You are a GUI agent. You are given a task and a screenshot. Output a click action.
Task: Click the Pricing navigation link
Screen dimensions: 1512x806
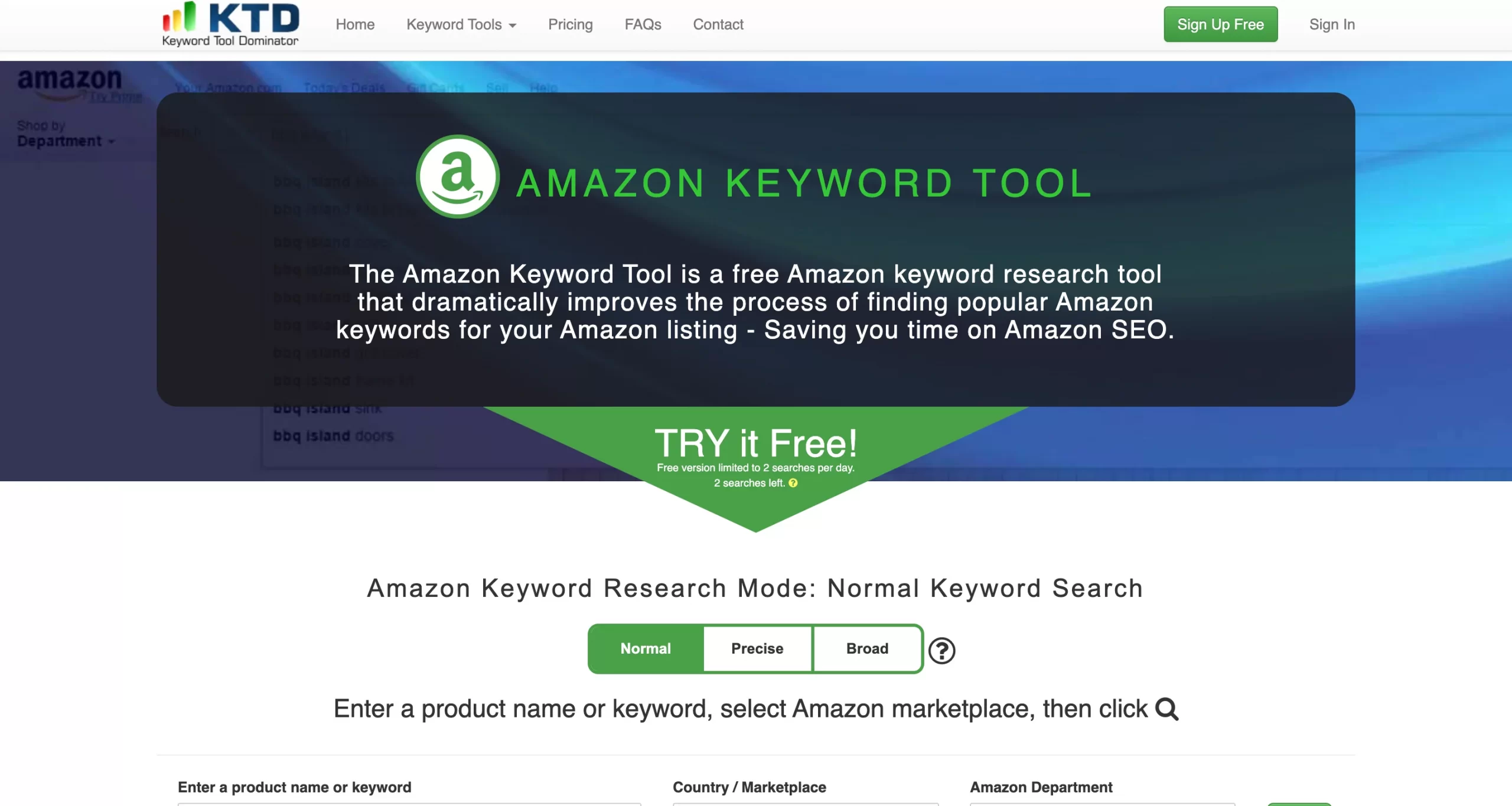[571, 24]
